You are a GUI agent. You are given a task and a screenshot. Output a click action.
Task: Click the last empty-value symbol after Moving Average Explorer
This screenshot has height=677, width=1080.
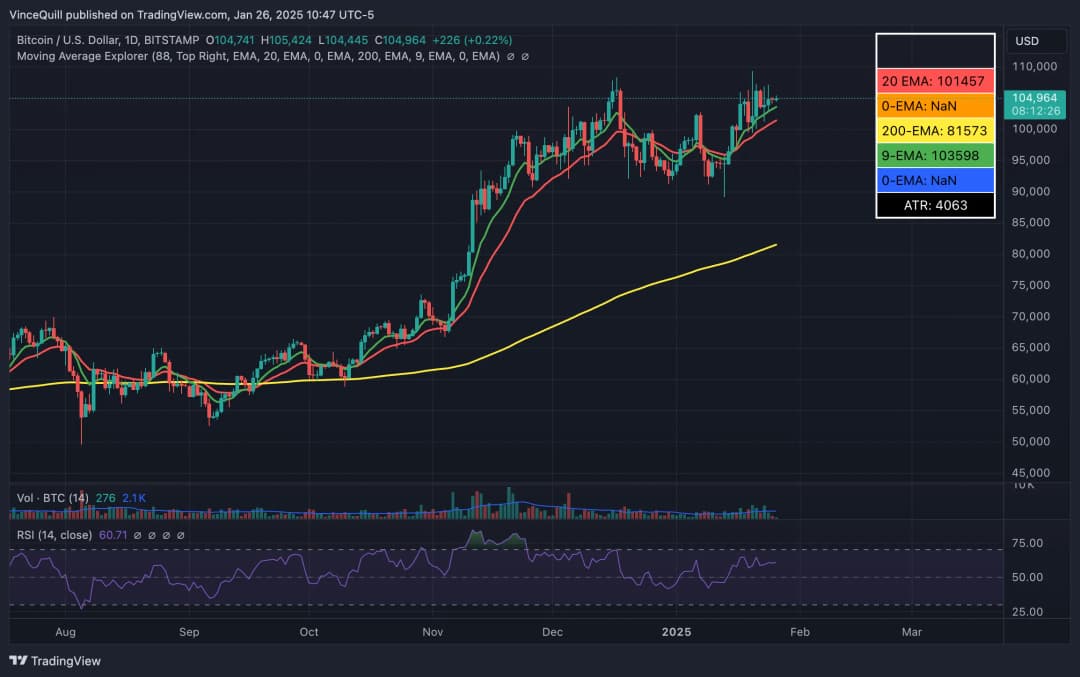pyautogui.click(x=525, y=56)
